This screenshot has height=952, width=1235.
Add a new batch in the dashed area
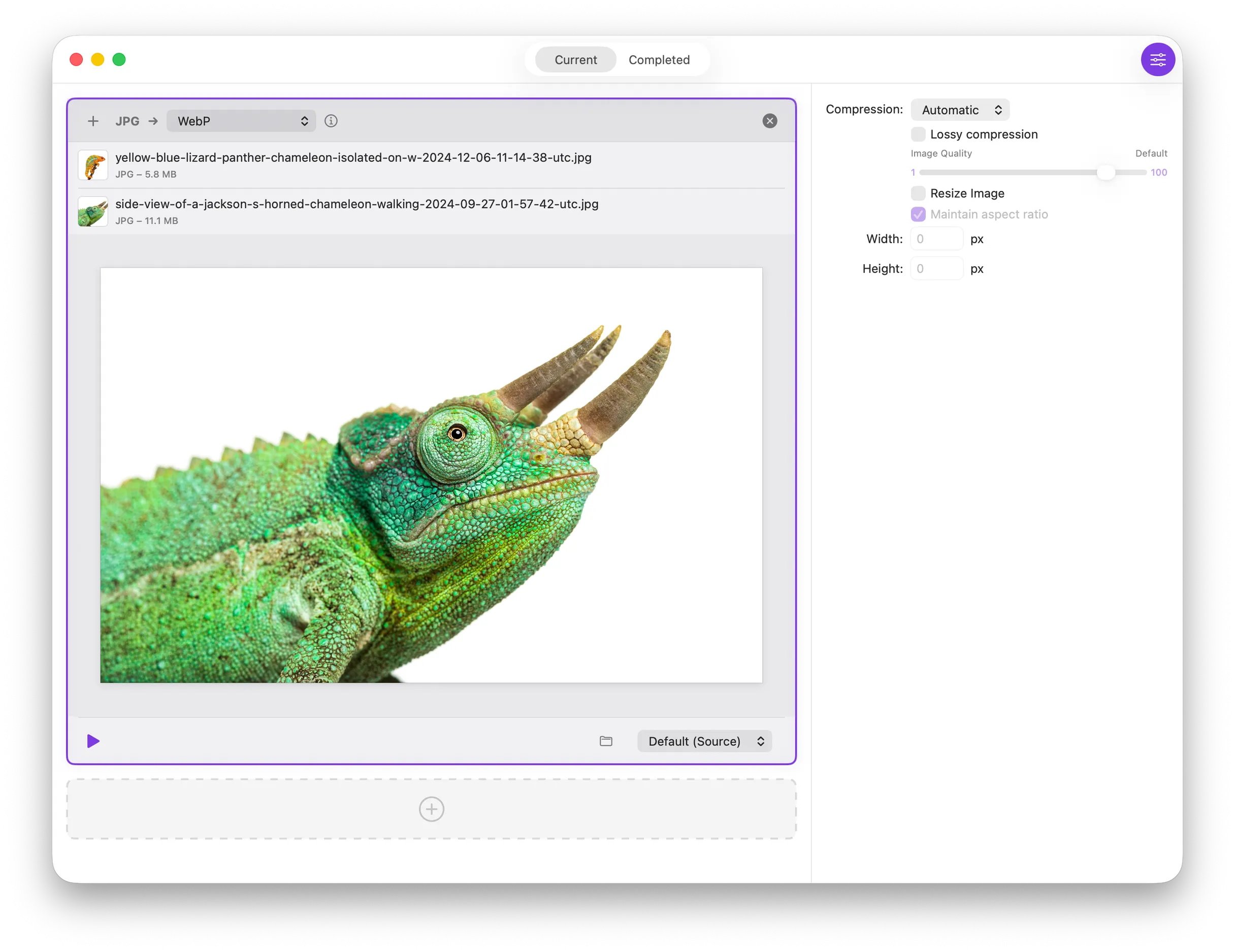(x=431, y=809)
